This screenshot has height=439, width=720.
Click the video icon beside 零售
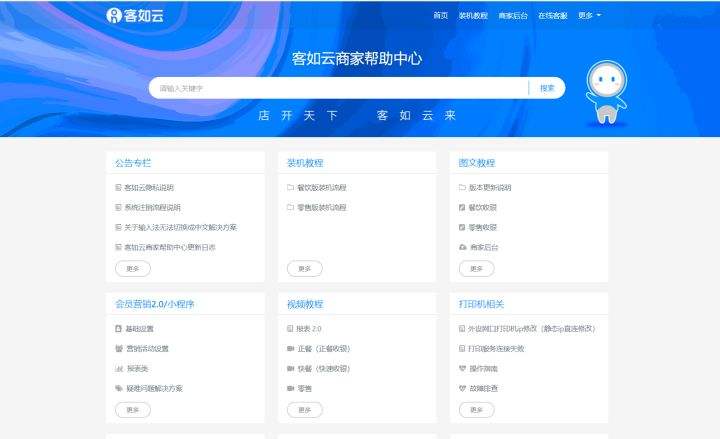coord(291,388)
